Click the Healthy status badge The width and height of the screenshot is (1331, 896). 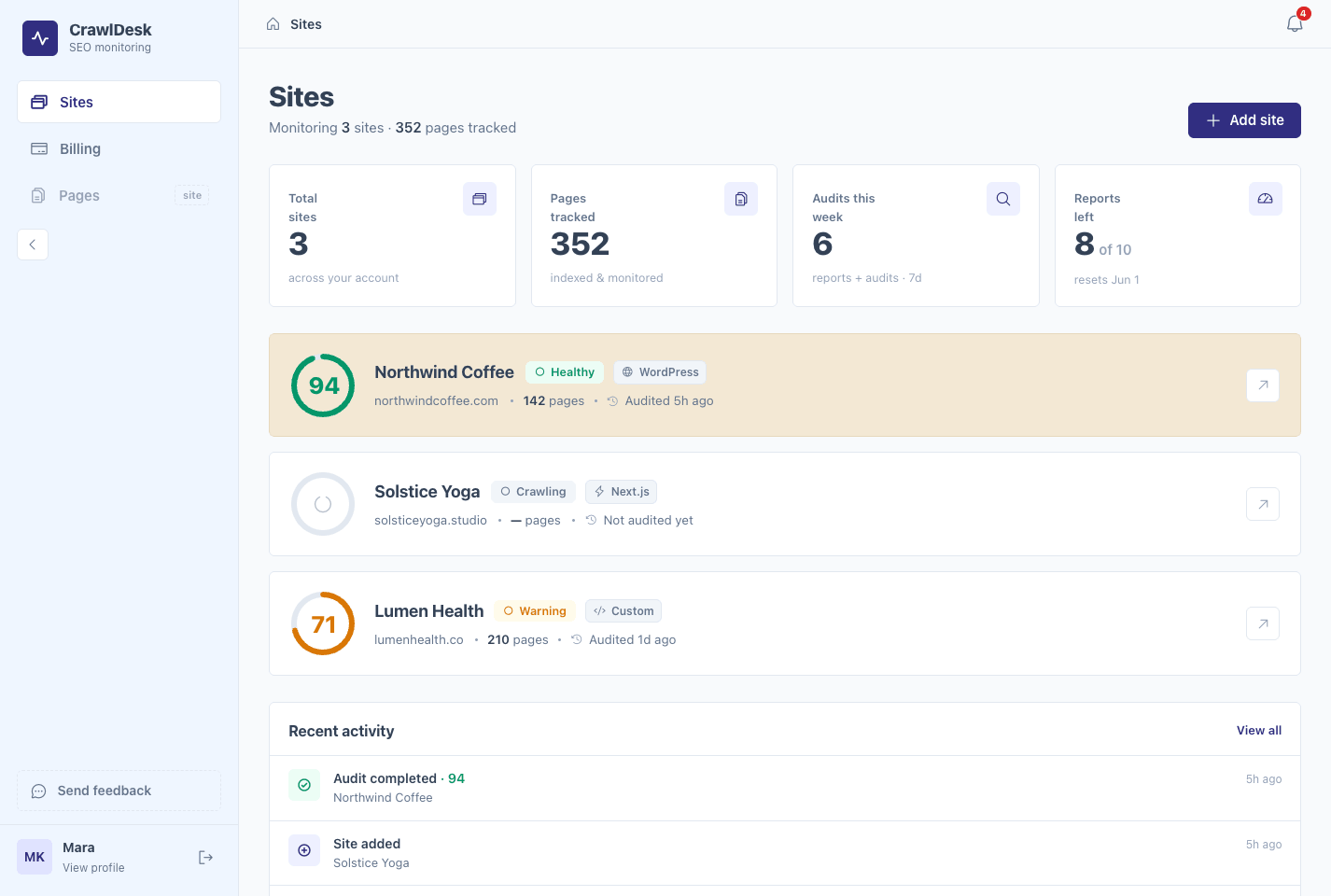565,372
